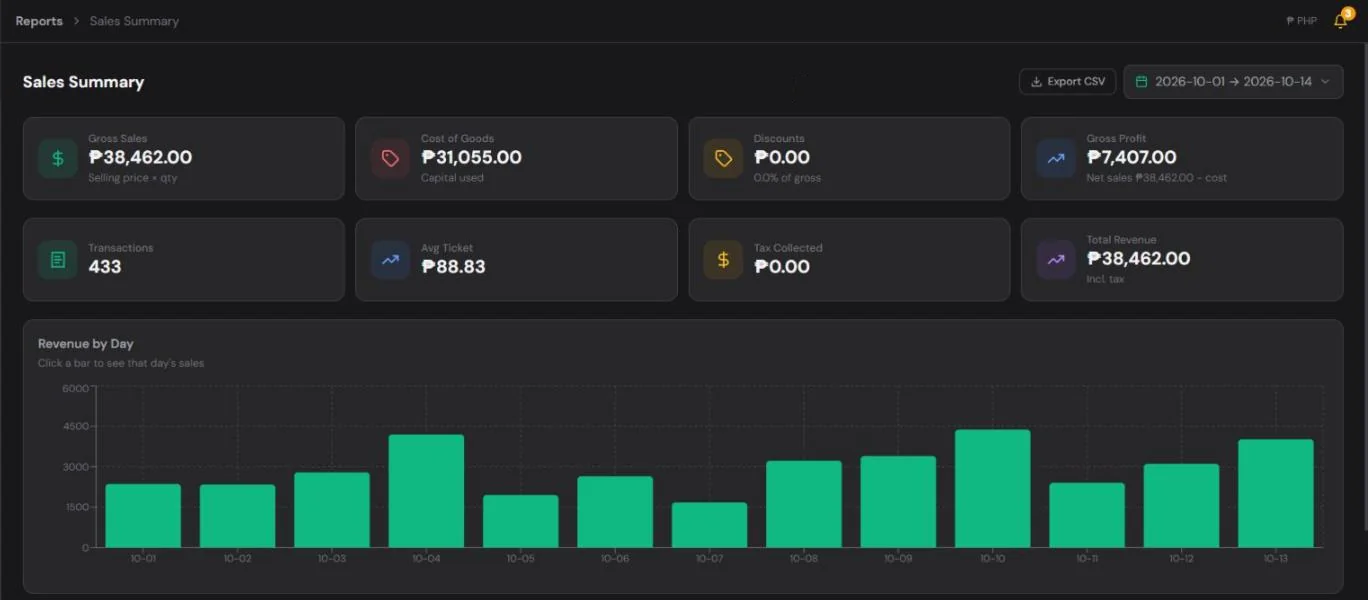Click the Revenue by Day heading

coord(86,343)
